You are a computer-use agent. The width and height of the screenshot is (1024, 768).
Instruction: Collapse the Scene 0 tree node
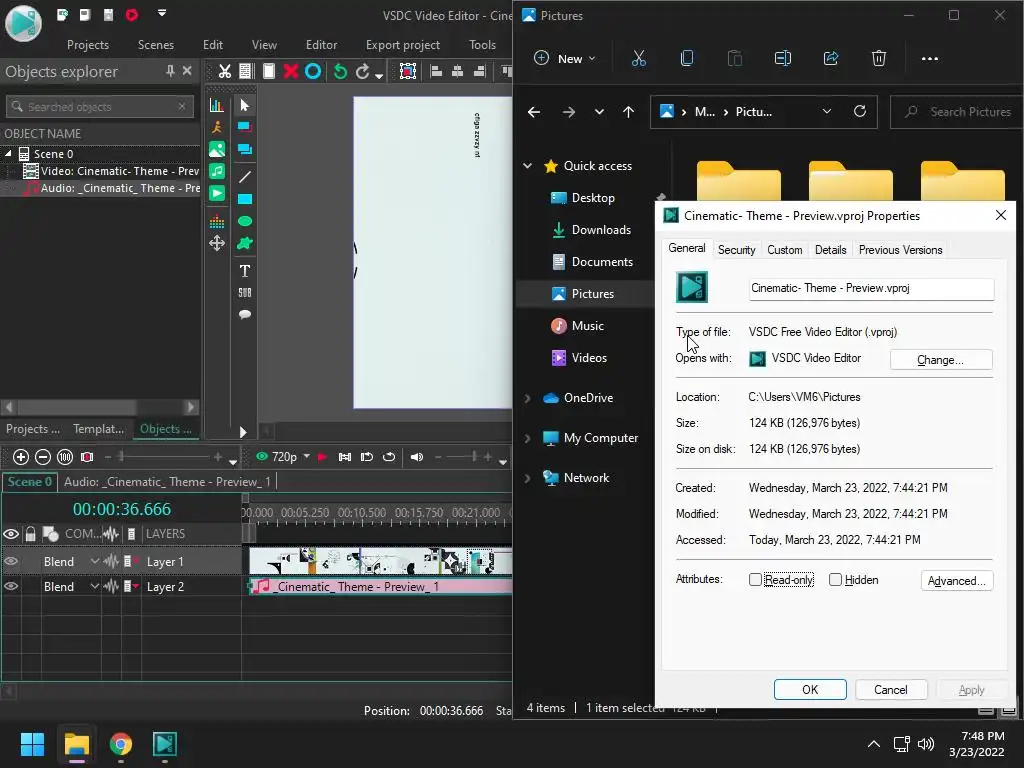(x=8, y=153)
